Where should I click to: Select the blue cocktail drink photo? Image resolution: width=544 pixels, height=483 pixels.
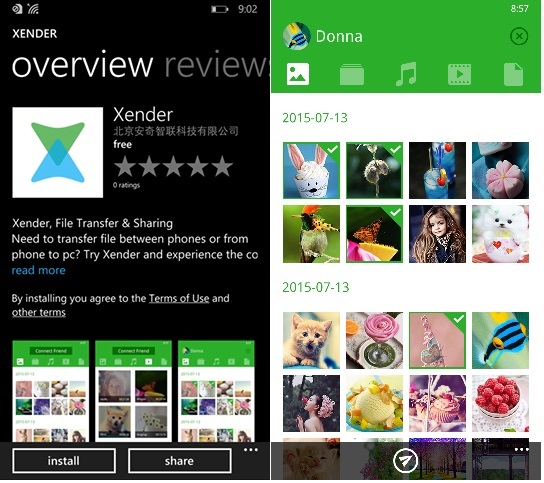437,170
